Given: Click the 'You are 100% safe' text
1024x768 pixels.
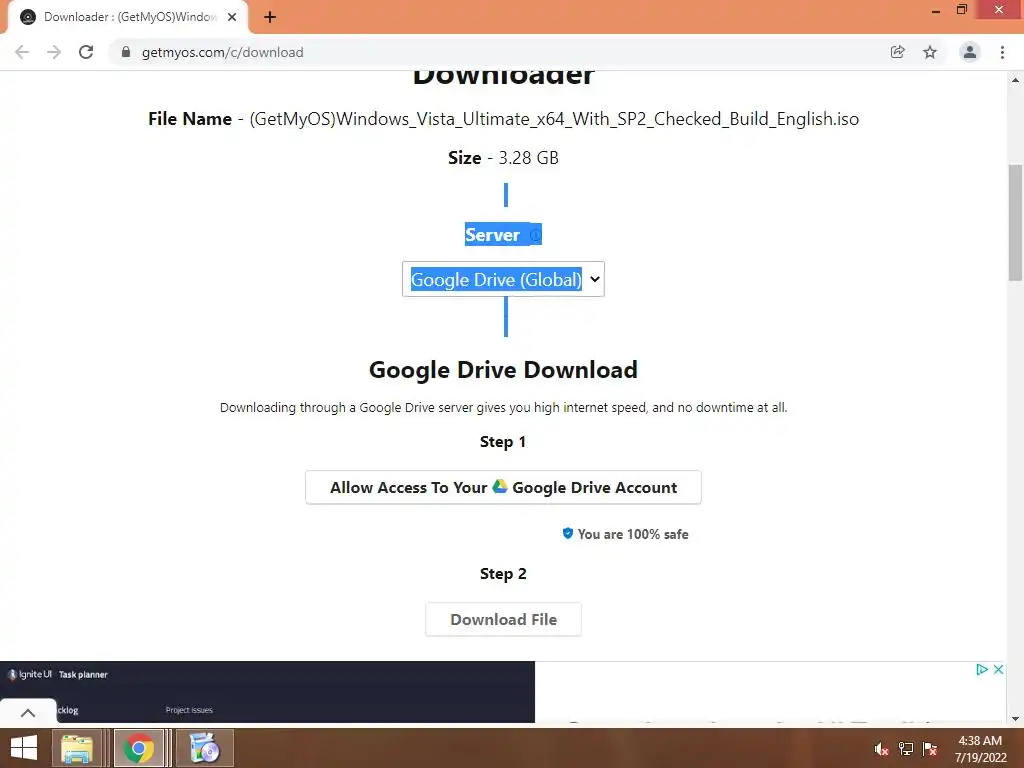Looking at the screenshot, I should 633,534.
